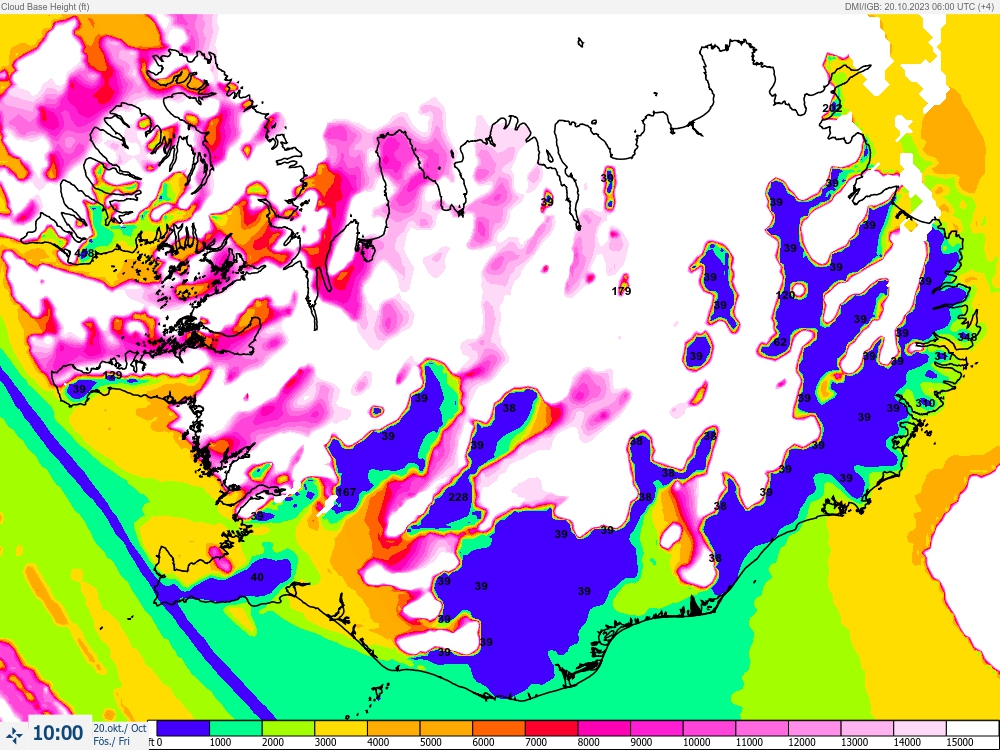Image resolution: width=1000 pixels, height=750 pixels.
Task: Select the white legend swatch above 15000
Action: click(972, 728)
